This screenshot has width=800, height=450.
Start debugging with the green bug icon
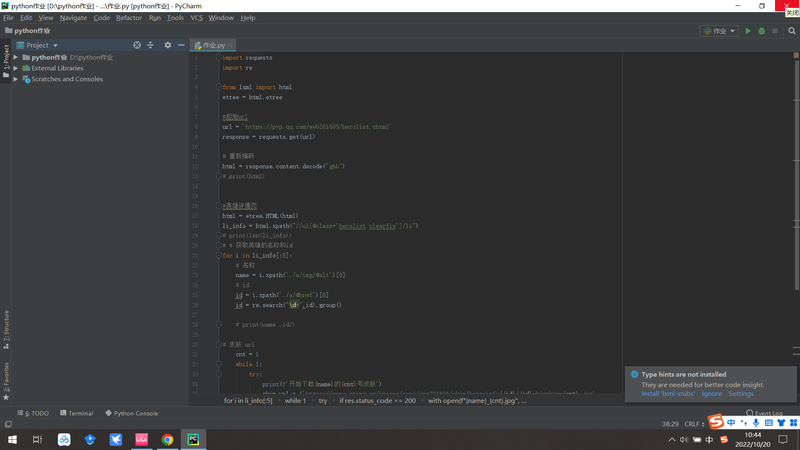click(762, 31)
